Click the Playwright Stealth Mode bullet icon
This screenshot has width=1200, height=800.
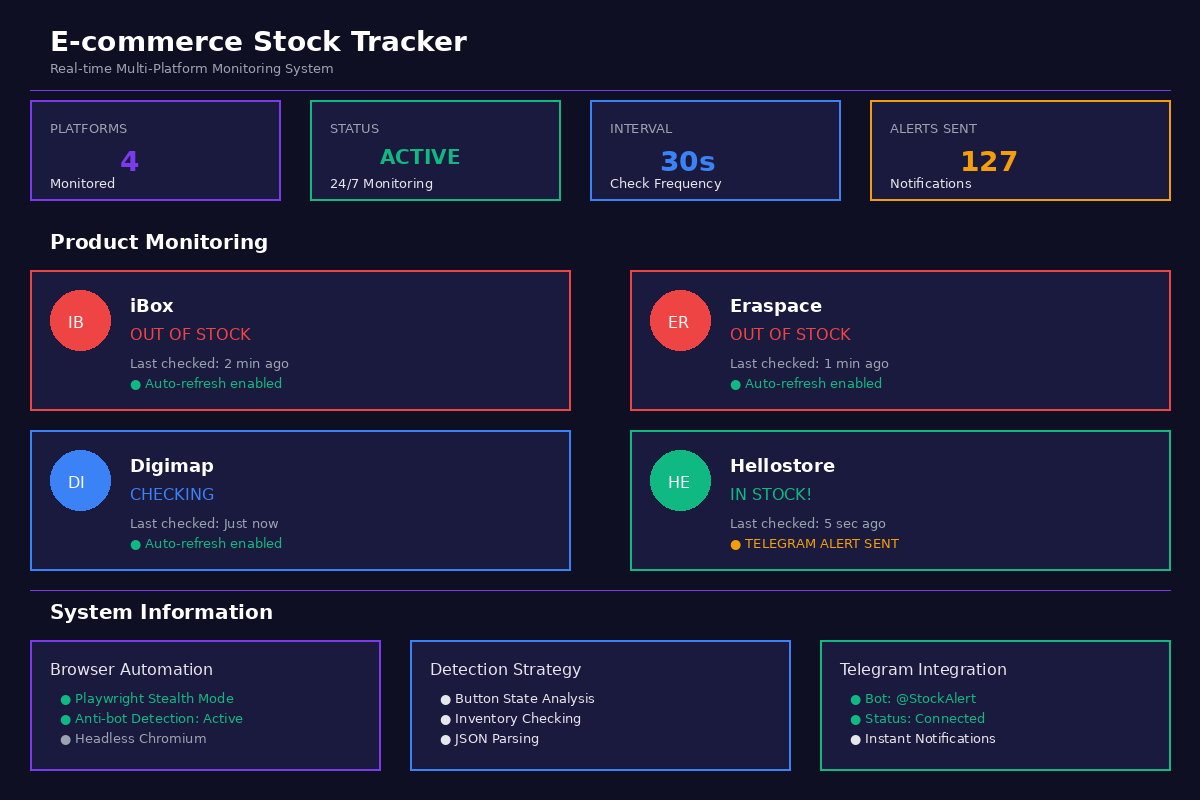pyautogui.click(x=65, y=698)
